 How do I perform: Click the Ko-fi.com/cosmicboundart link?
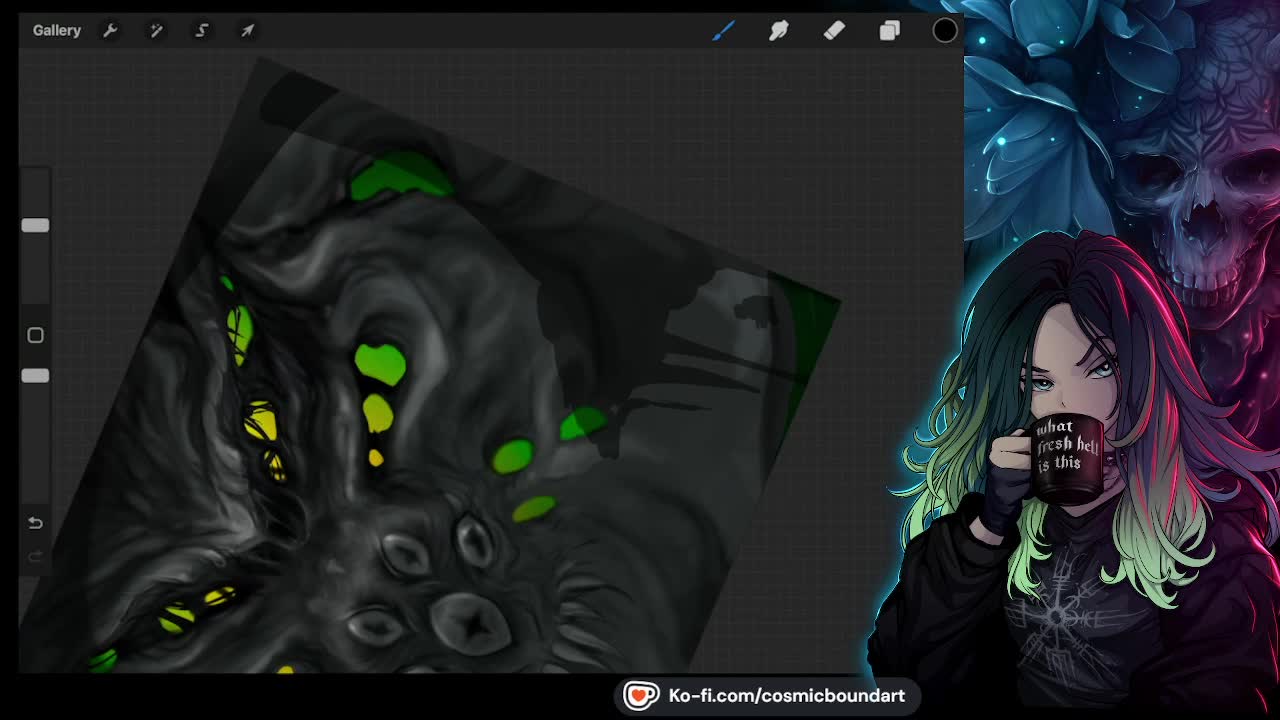[x=786, y=696]
